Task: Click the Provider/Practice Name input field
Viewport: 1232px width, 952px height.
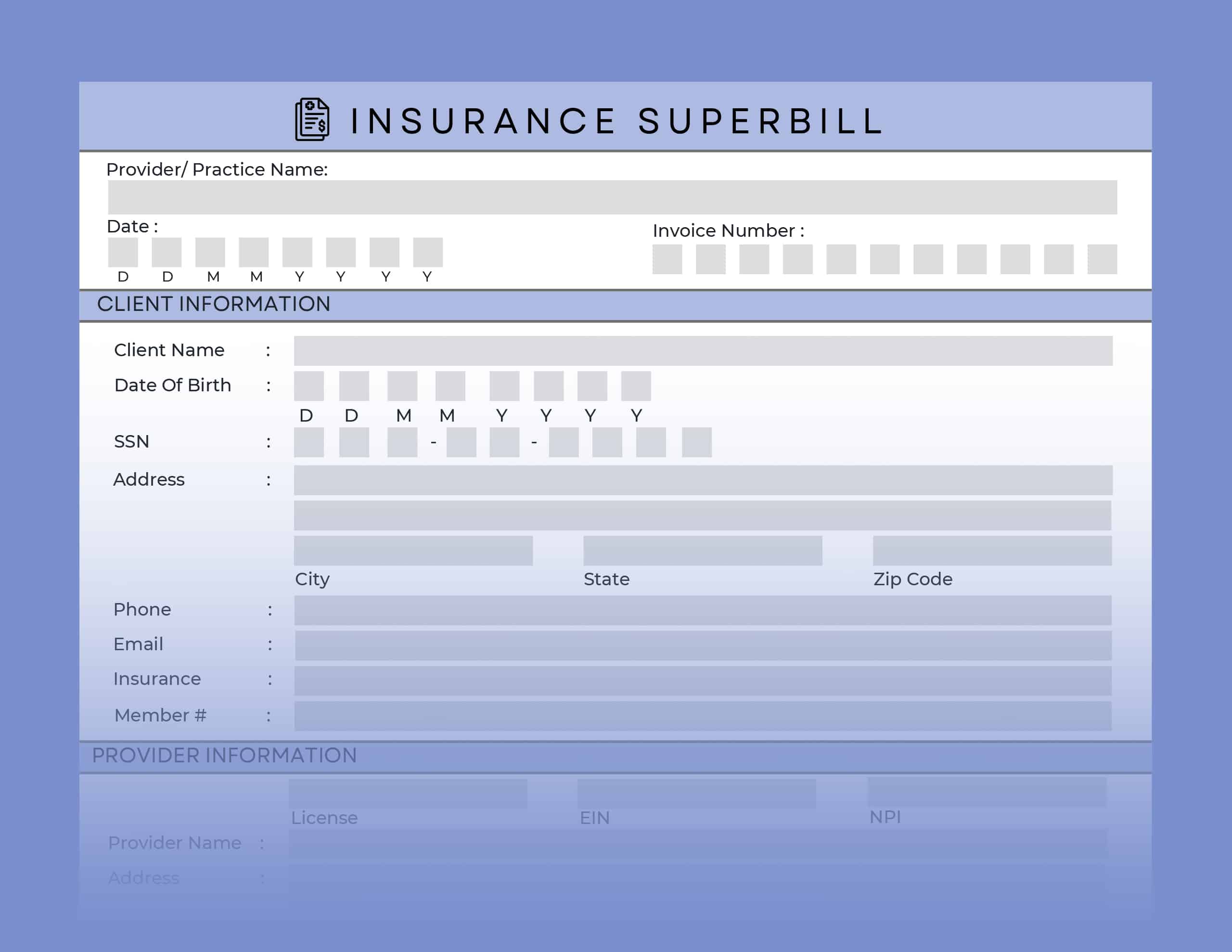Action: (612, 197)
